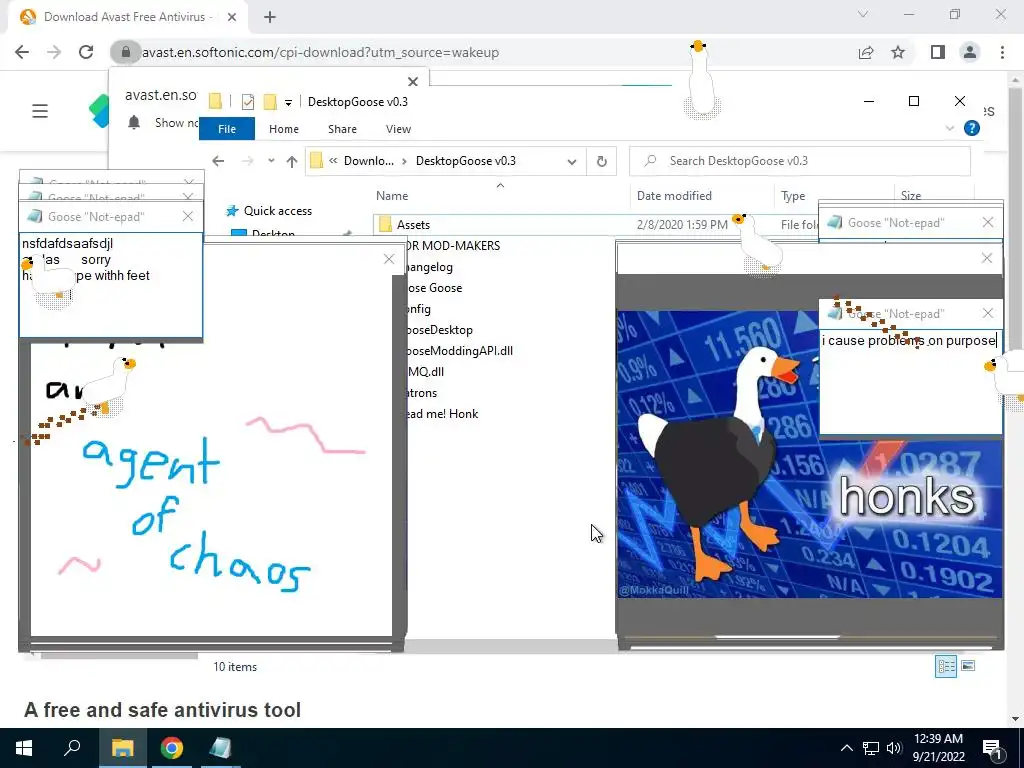Click Search DesktopGoose v0.3 field
Image resolution: width=1024 pixels, height=768 pixels.
799,161
